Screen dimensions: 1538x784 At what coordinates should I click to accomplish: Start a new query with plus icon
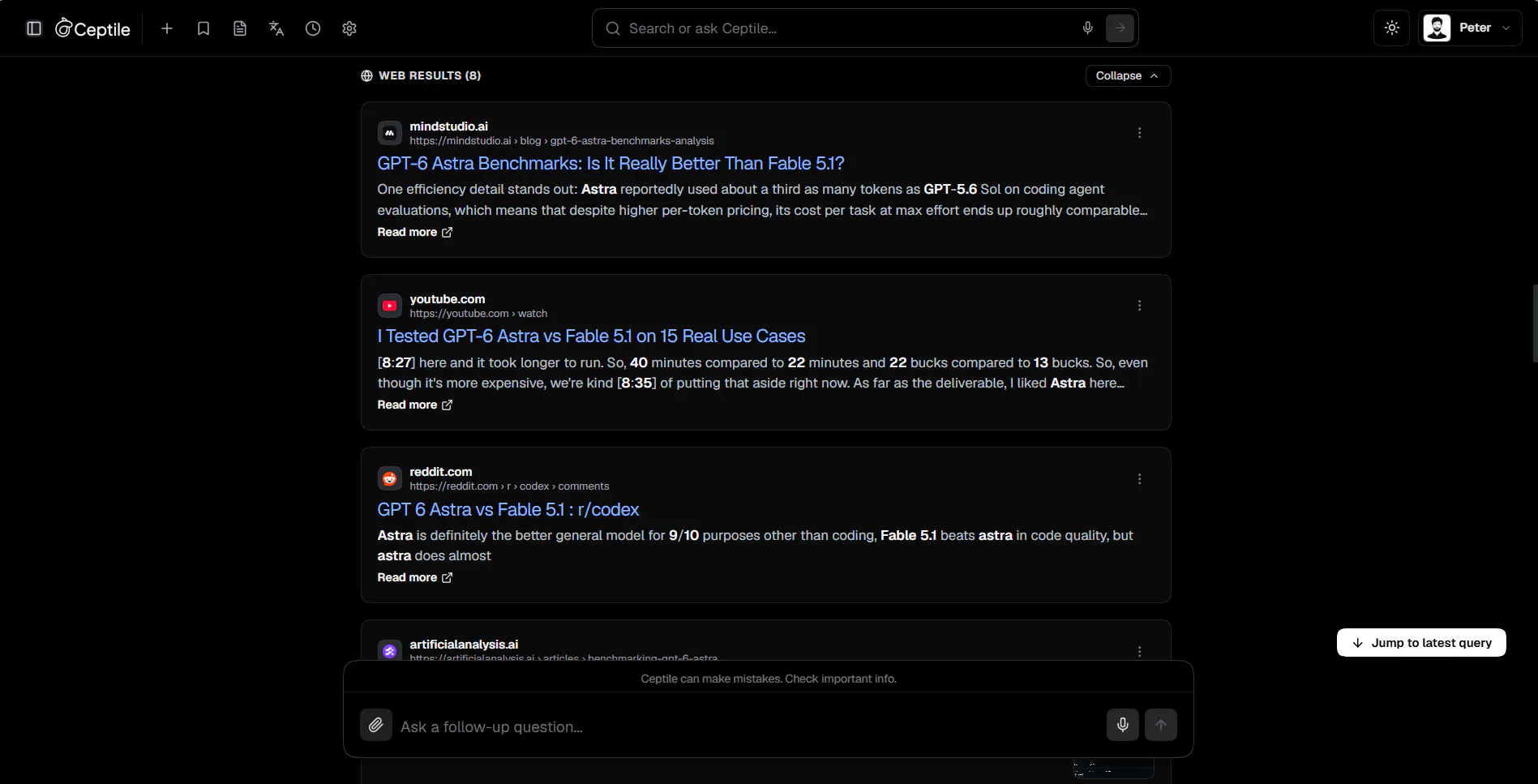167,28
